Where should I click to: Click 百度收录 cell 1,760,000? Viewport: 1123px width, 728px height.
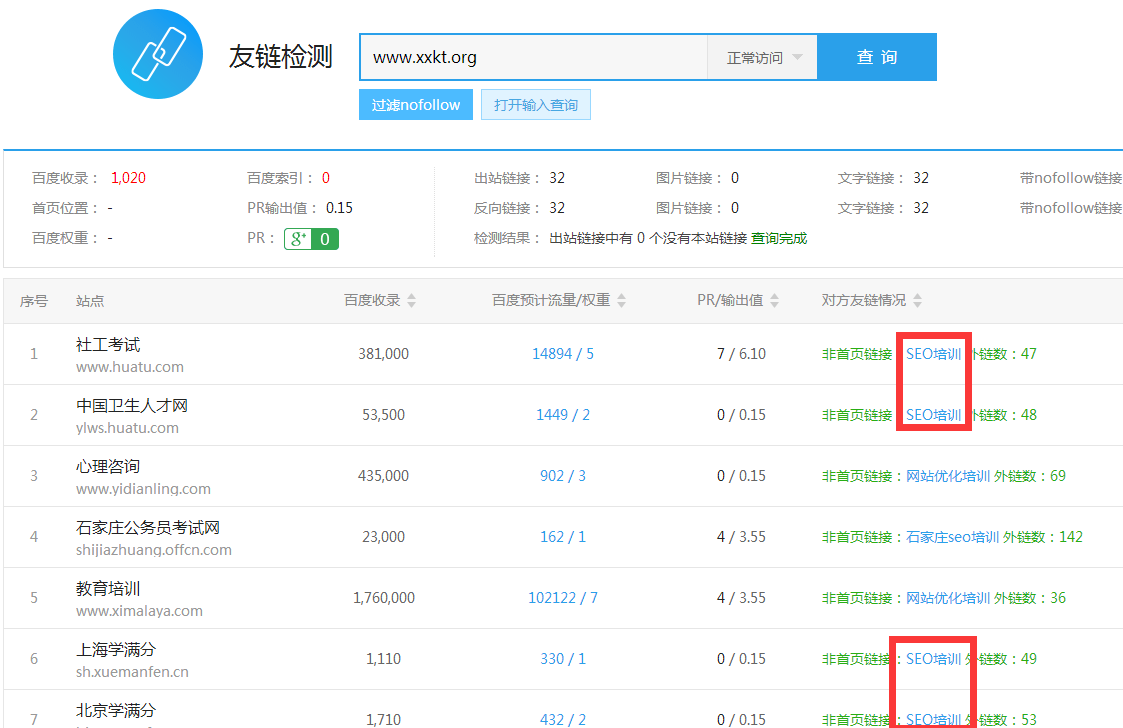(x=383, y=598)
